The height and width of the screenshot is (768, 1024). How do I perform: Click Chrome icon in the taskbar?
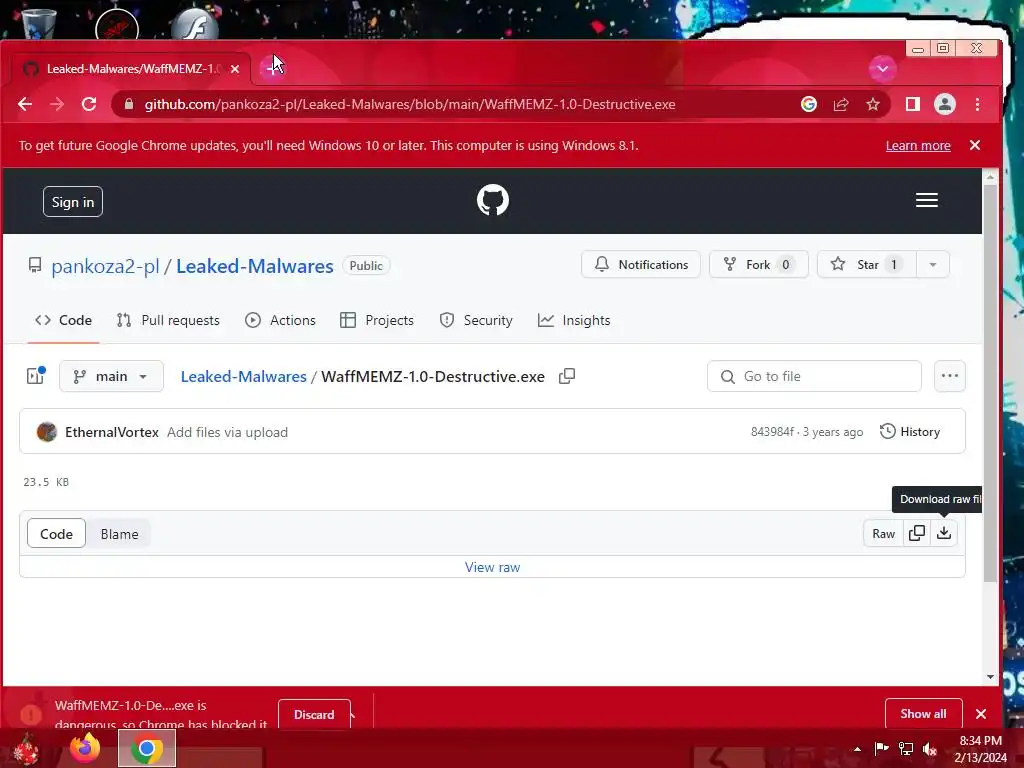[x=147, y=748]
